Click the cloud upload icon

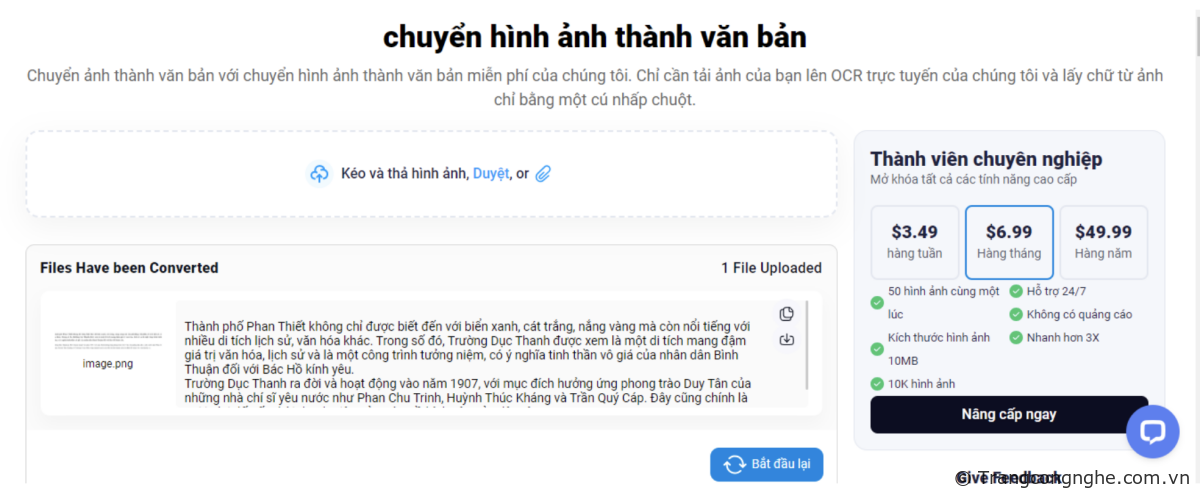[x=319, y=174]
